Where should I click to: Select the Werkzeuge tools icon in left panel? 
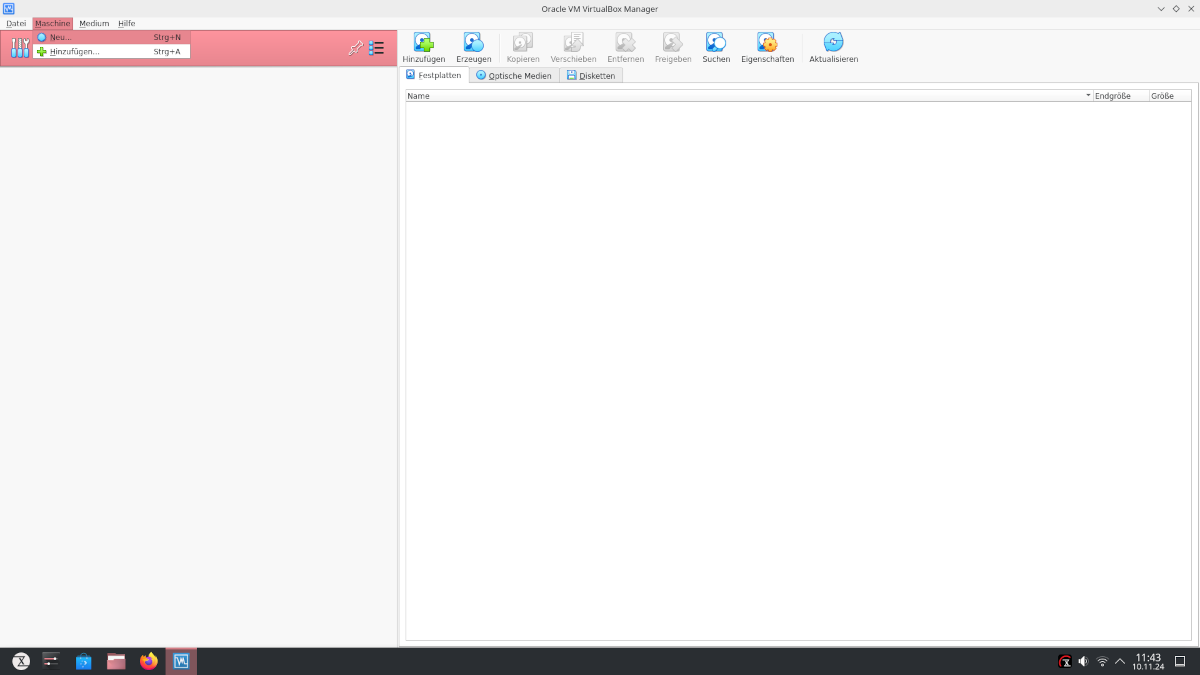point(20,48)
